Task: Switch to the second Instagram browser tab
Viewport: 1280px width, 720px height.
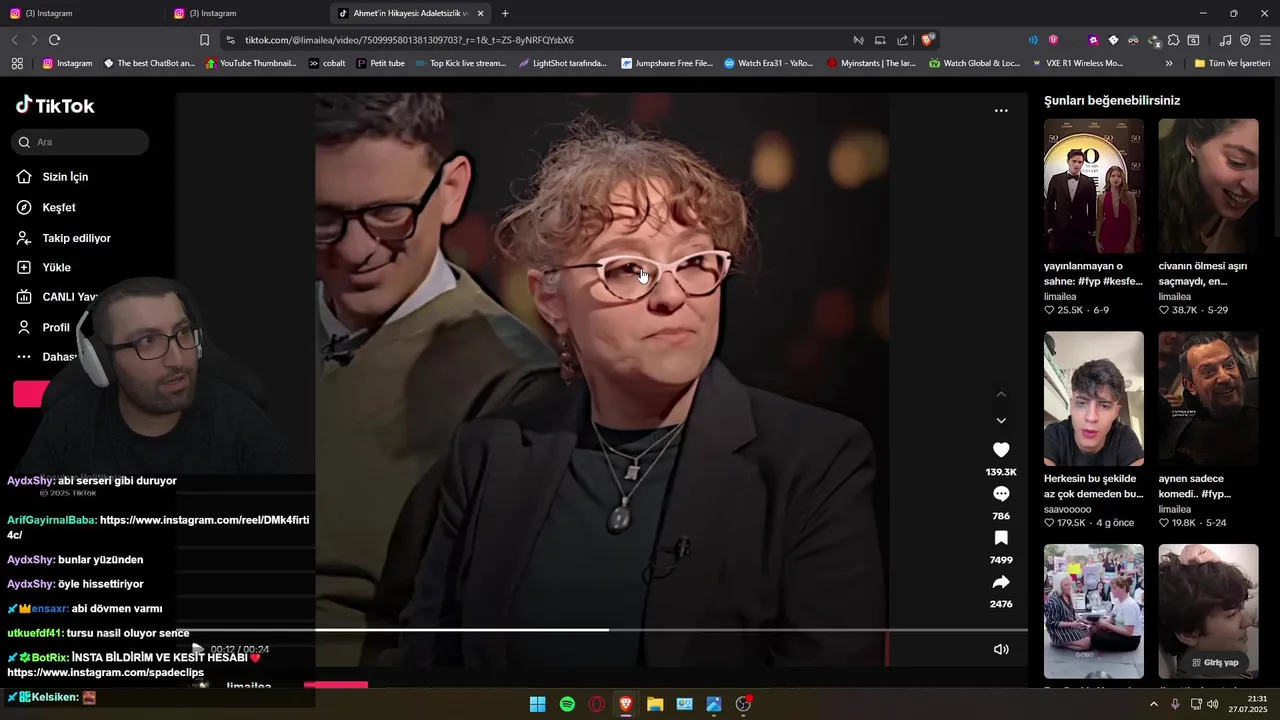Action: pos(245,13)
